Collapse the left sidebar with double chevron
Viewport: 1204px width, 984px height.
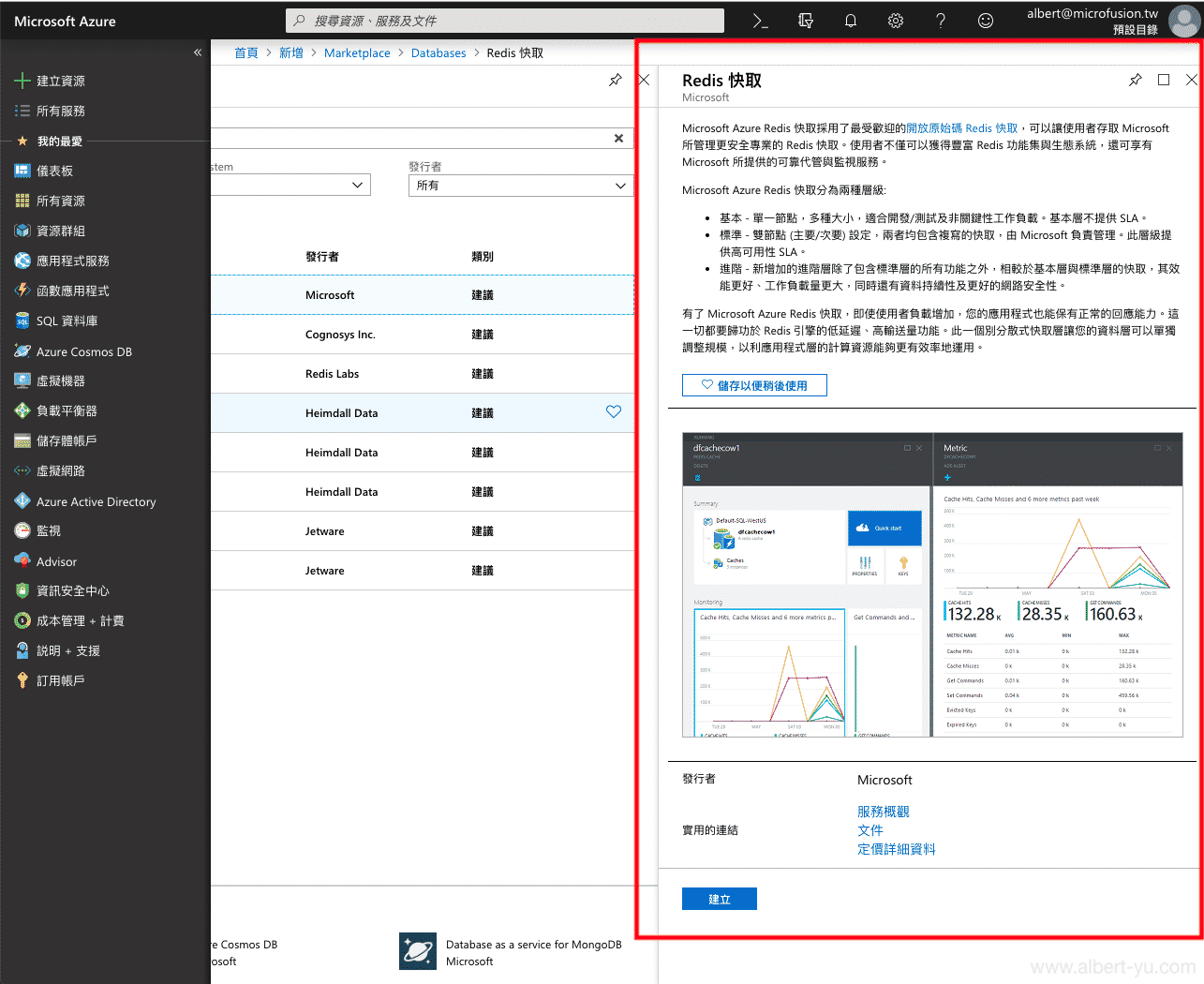(x=198, y=52)
